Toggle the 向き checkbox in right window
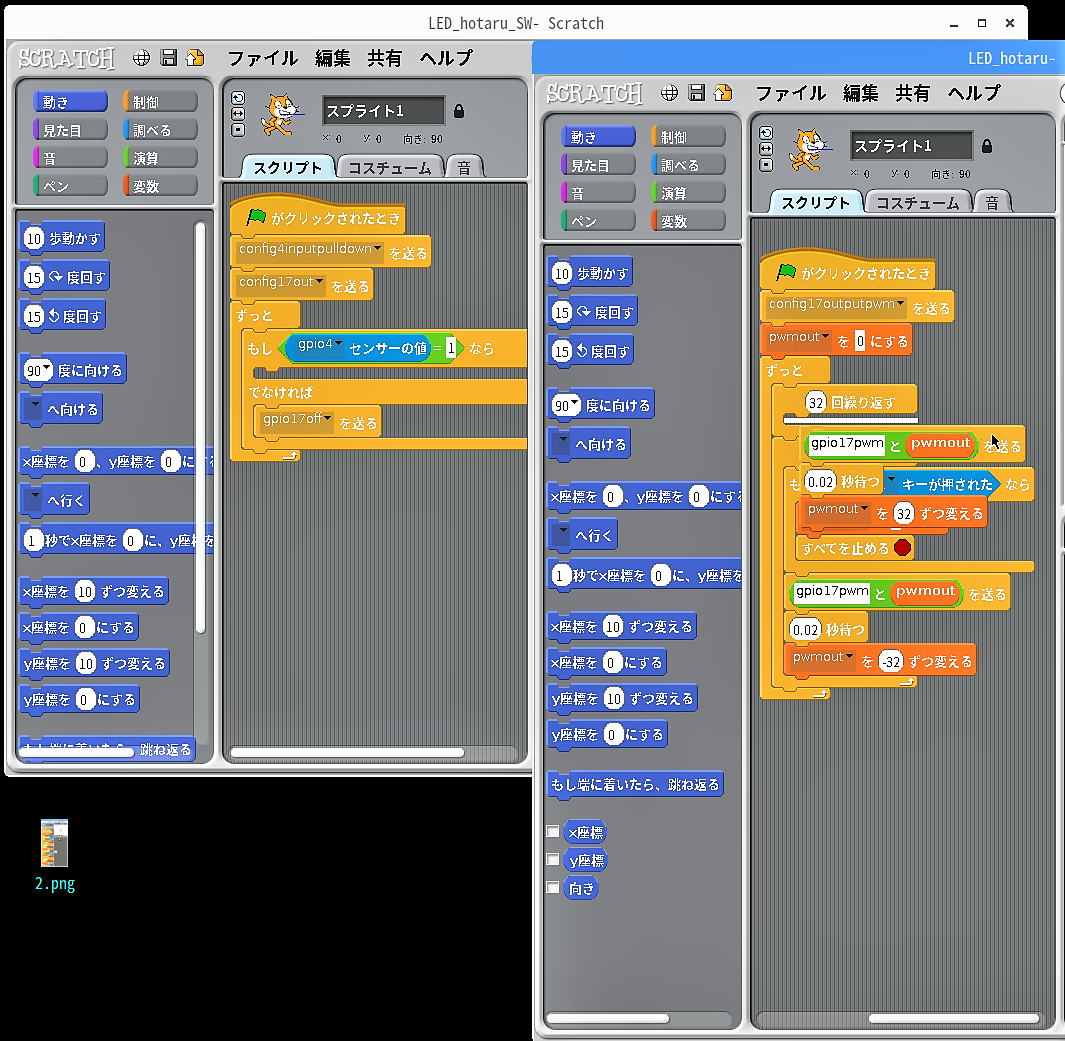This screenshot has height=1041, width=1065. pos(553,888)
